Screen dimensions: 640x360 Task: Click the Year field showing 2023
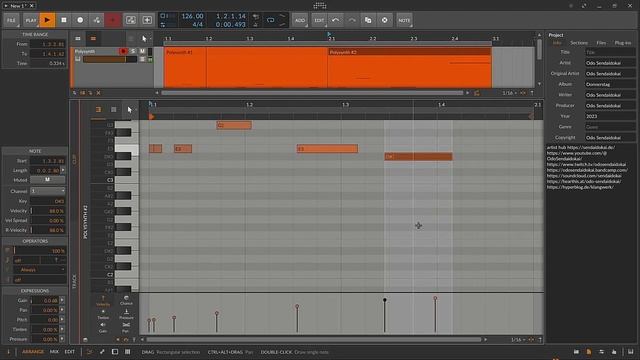pos(610,116)
